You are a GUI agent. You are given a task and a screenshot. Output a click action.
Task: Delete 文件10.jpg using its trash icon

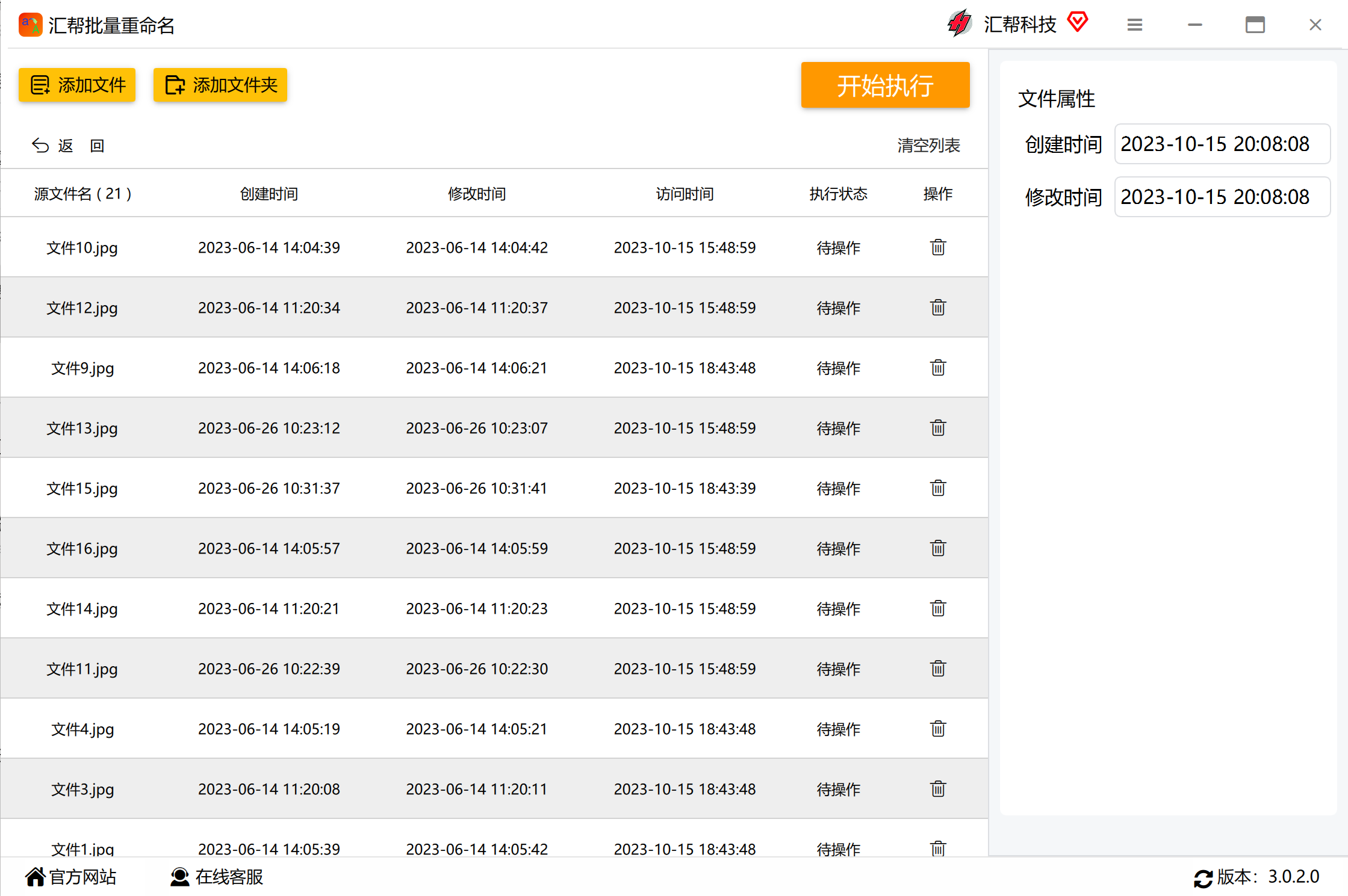[x=937, y=247]
